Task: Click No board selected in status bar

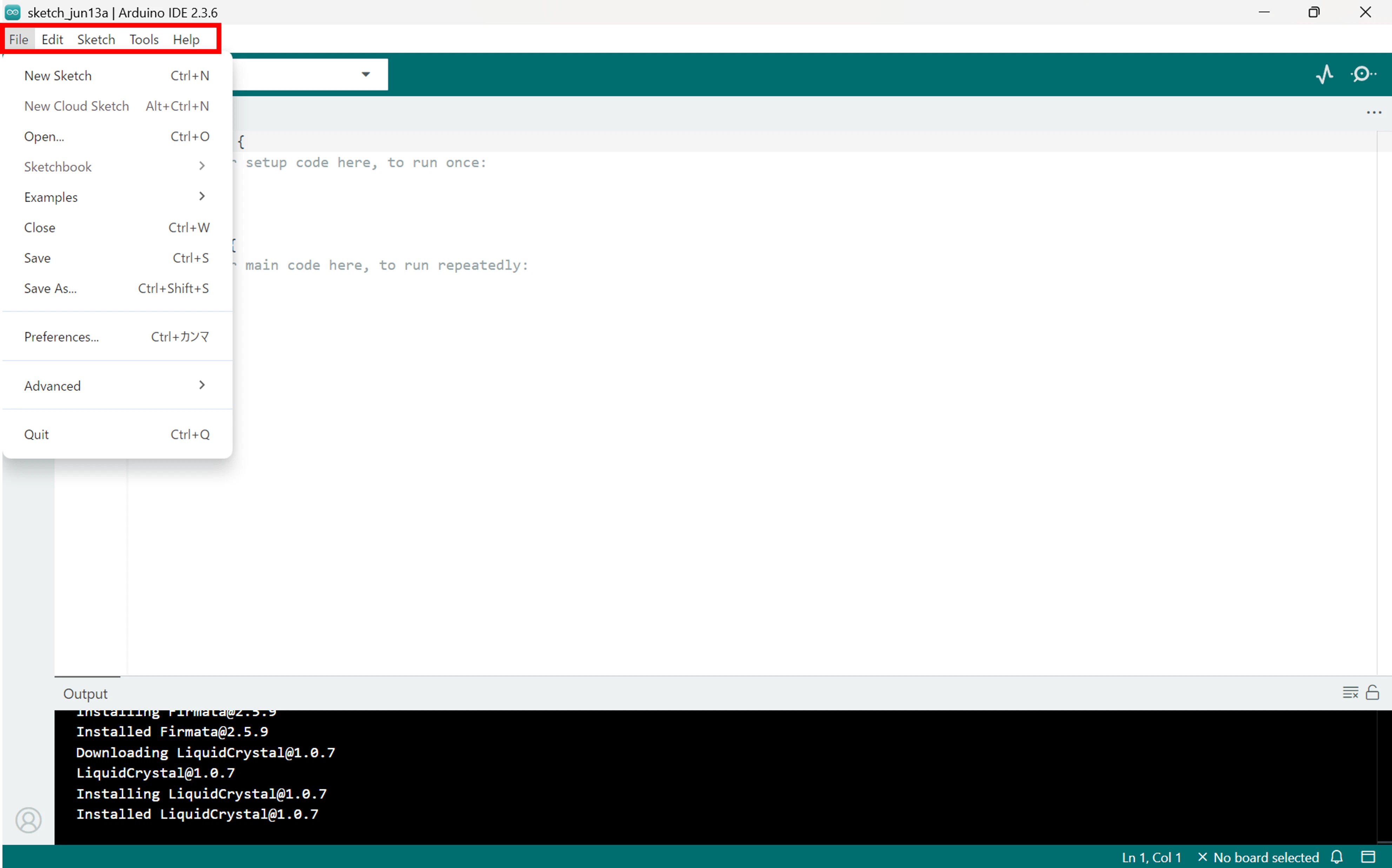Action: tap(1266, 857)
